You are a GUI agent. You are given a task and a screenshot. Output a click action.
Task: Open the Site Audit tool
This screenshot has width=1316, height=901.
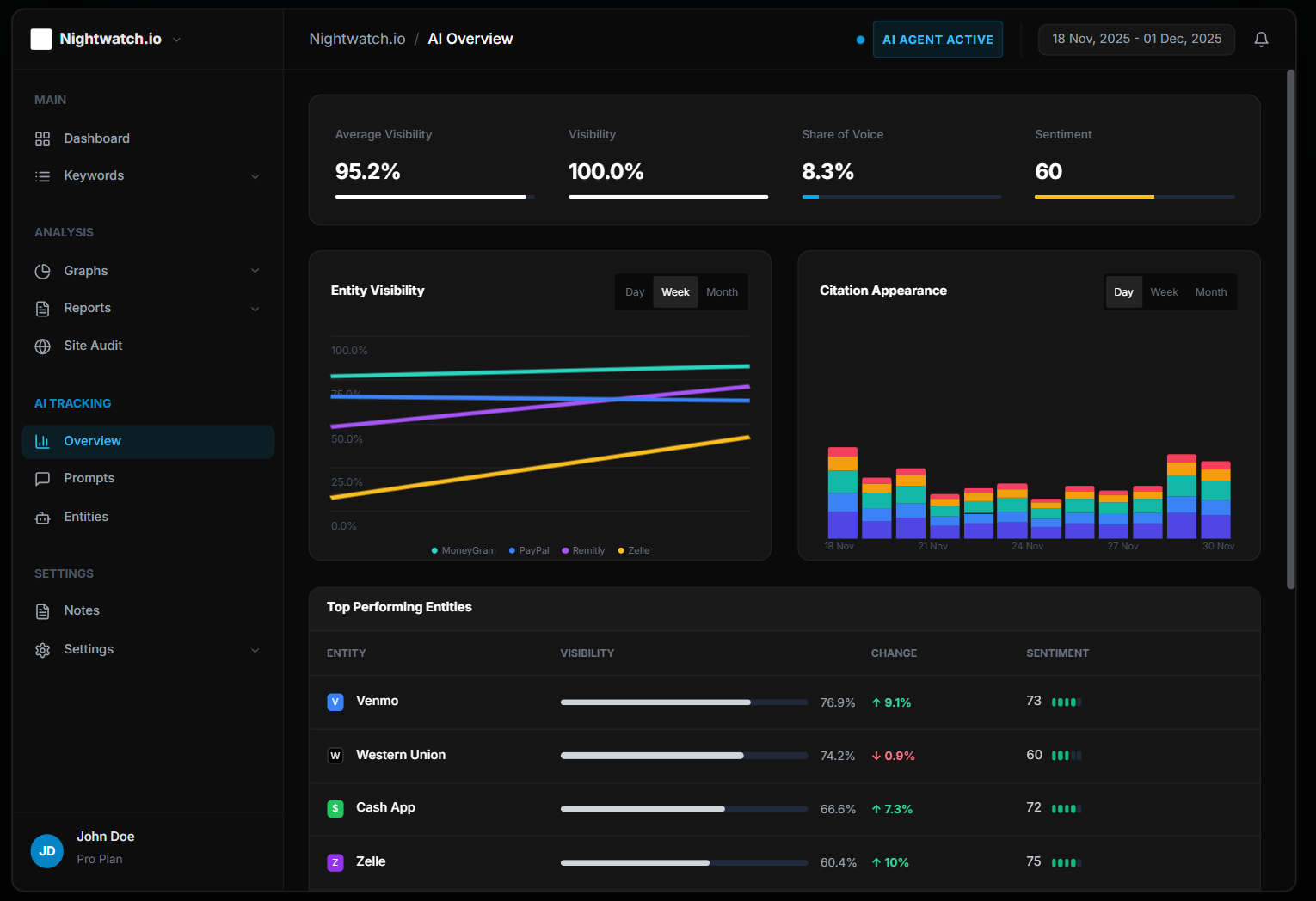92,345
